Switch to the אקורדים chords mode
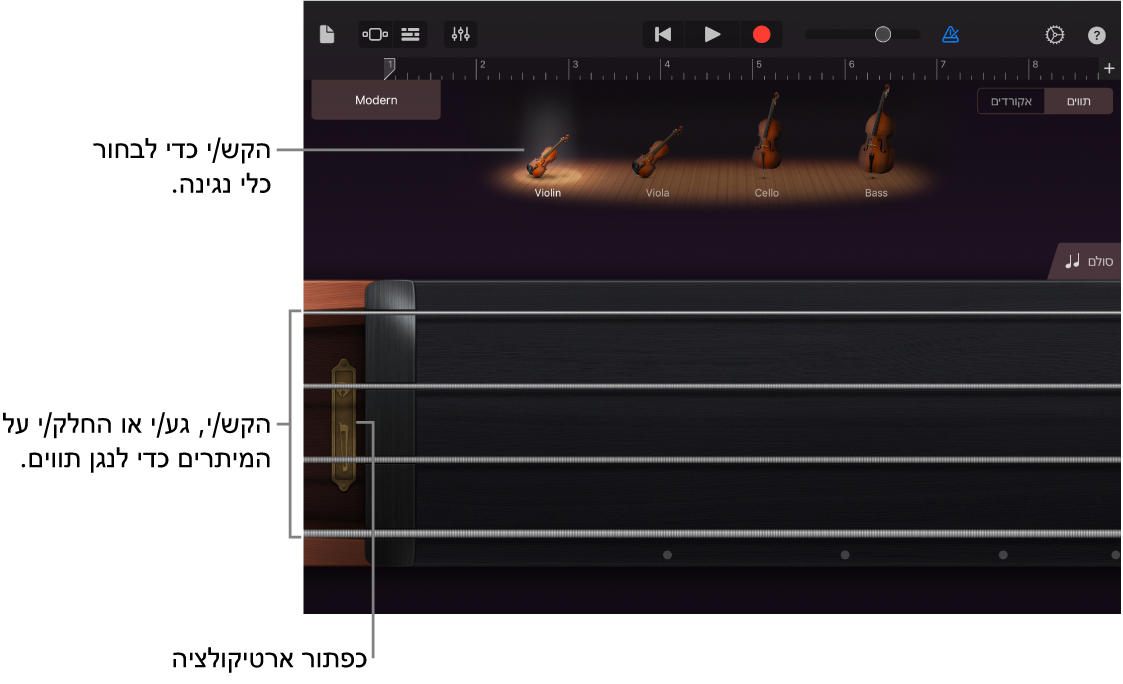The image size is (1123, 684). click(1011, 101)
